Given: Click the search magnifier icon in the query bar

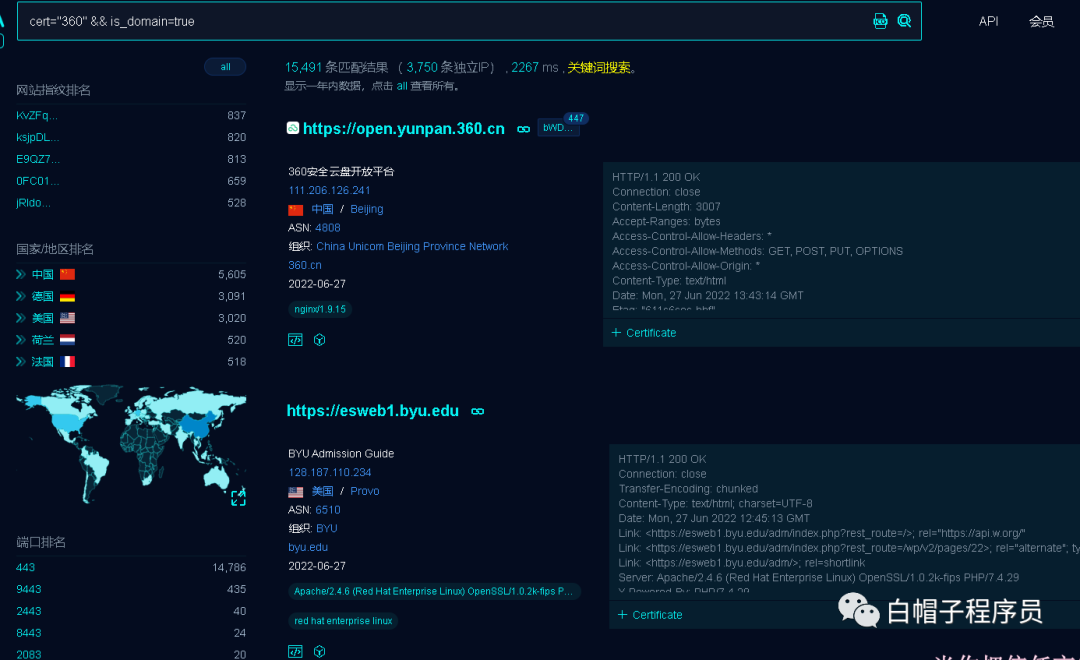Looking at the screenshot, I should coord(904,21).
